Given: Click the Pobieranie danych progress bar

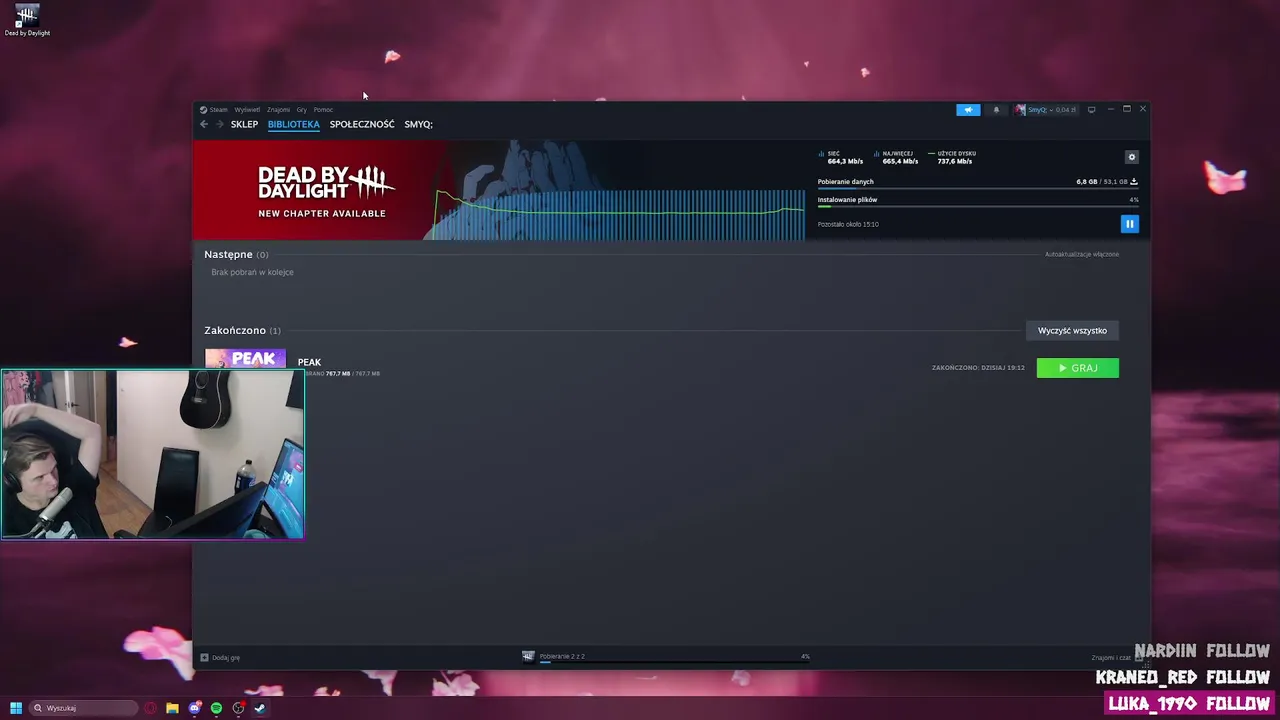Looking at the screenshot, I should (978, 189).
